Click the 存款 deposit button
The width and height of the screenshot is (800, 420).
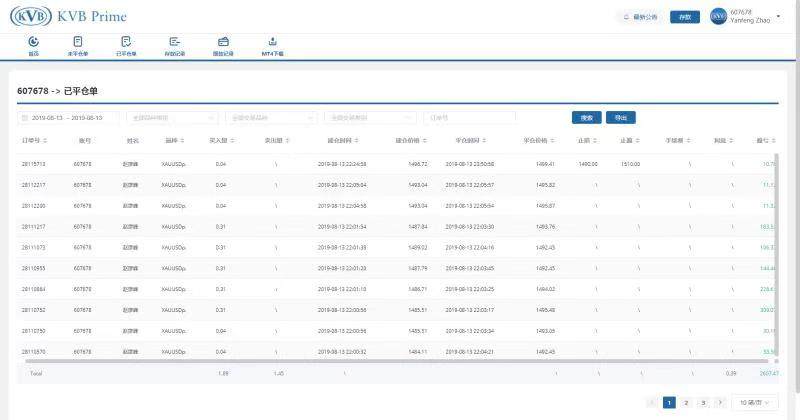[x=684, y=17]
